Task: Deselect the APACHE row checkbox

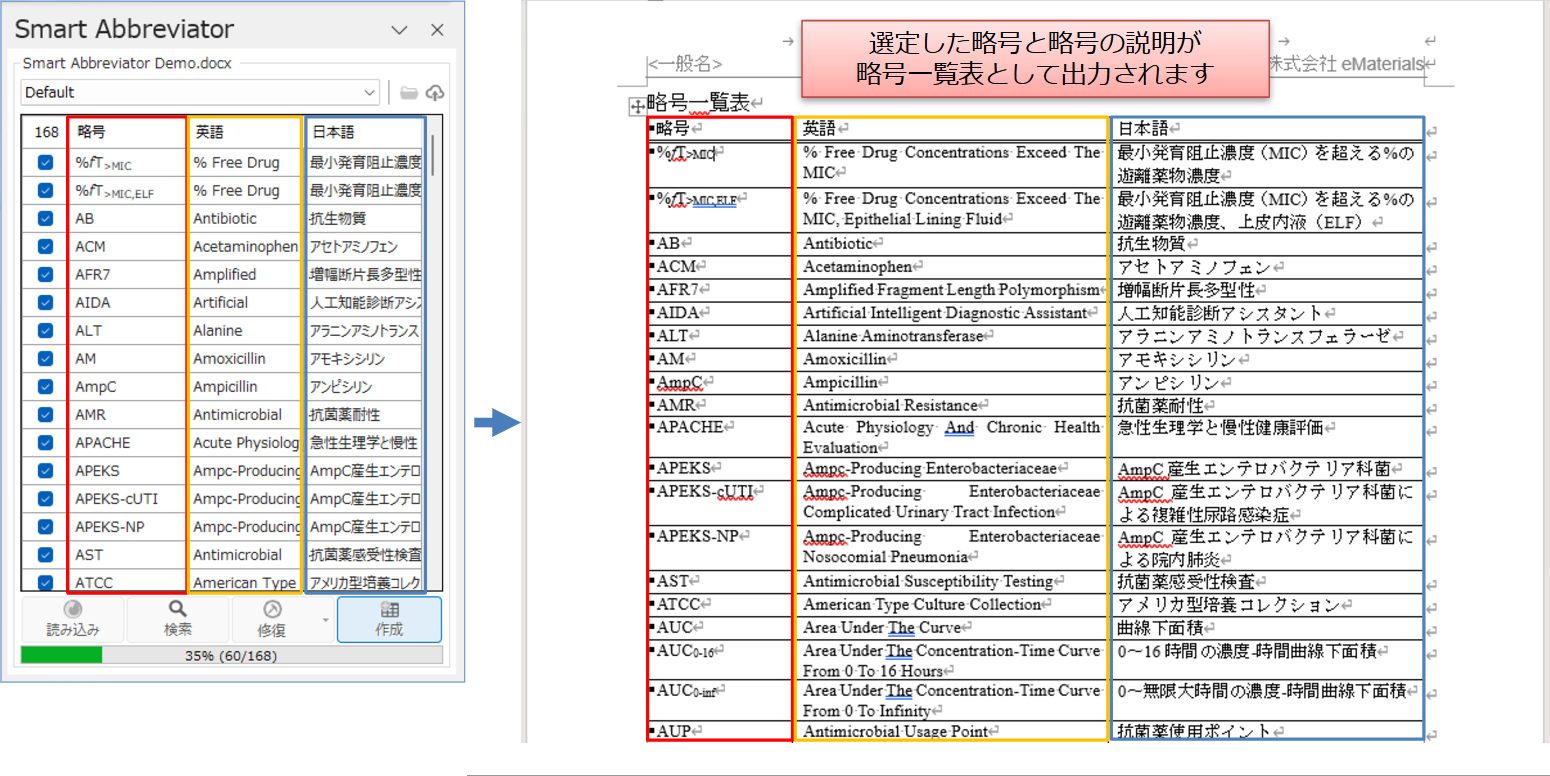Action: click(x=45, y=442)
